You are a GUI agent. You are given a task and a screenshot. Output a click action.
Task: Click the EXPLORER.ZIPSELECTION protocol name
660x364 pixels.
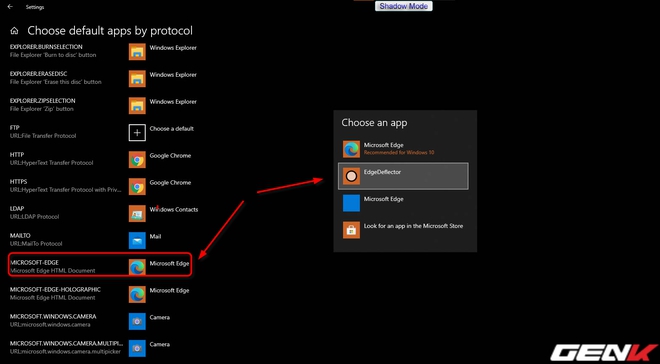[43, 101]
